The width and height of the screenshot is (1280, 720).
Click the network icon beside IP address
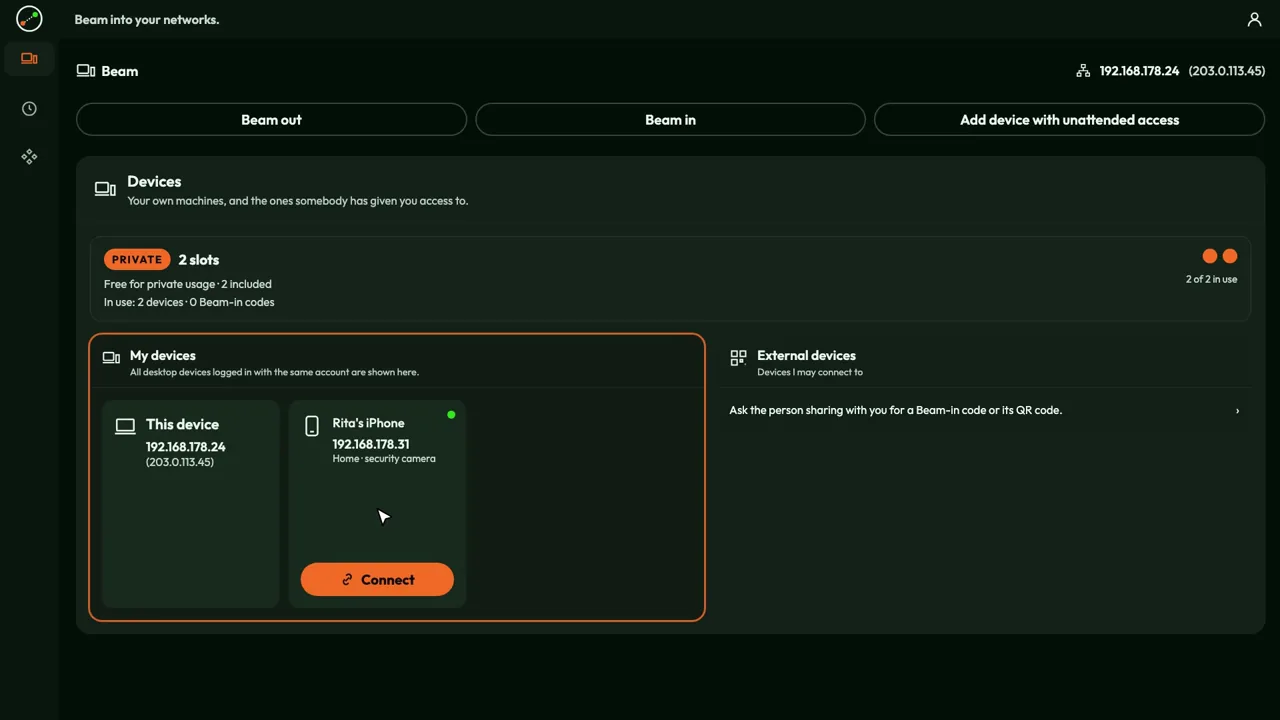click(1082, 71)
